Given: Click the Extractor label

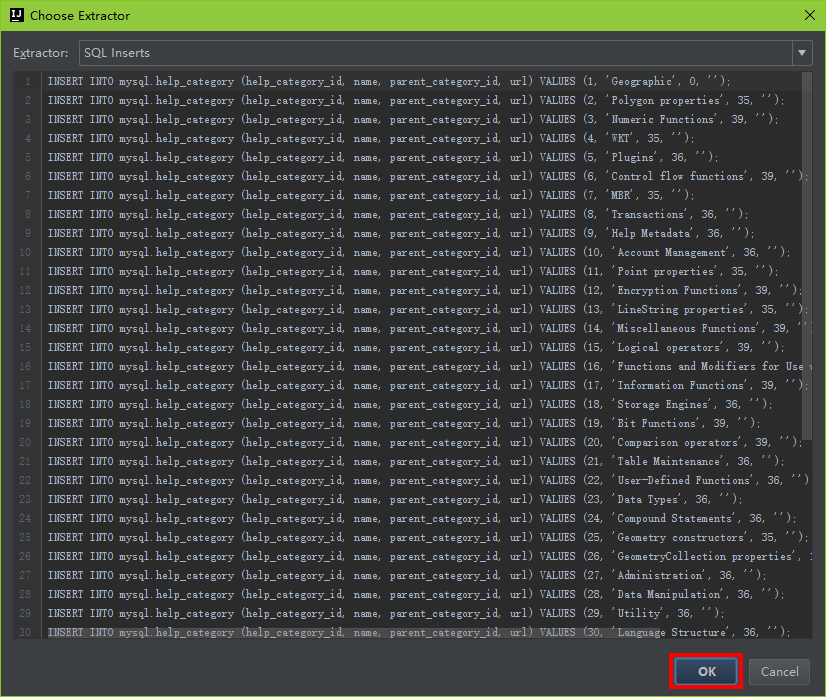Looking at the screenshot, I should (41, 52).
